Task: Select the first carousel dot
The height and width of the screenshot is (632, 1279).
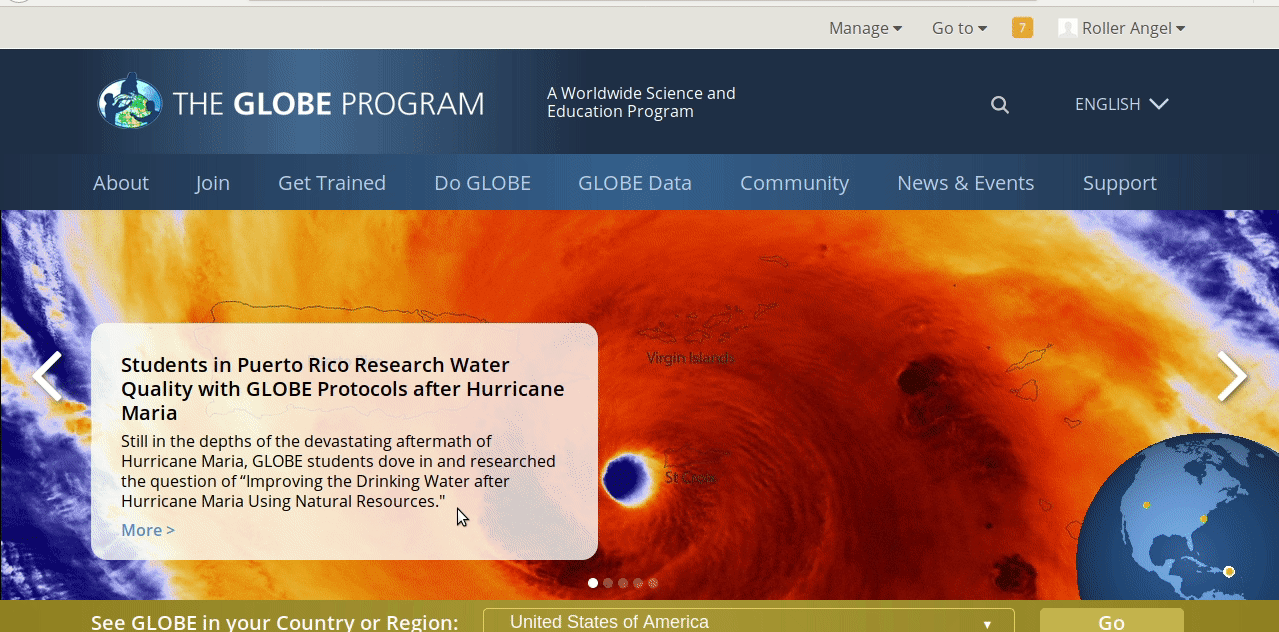Action: pyautogui.click(x=593, y=583)
